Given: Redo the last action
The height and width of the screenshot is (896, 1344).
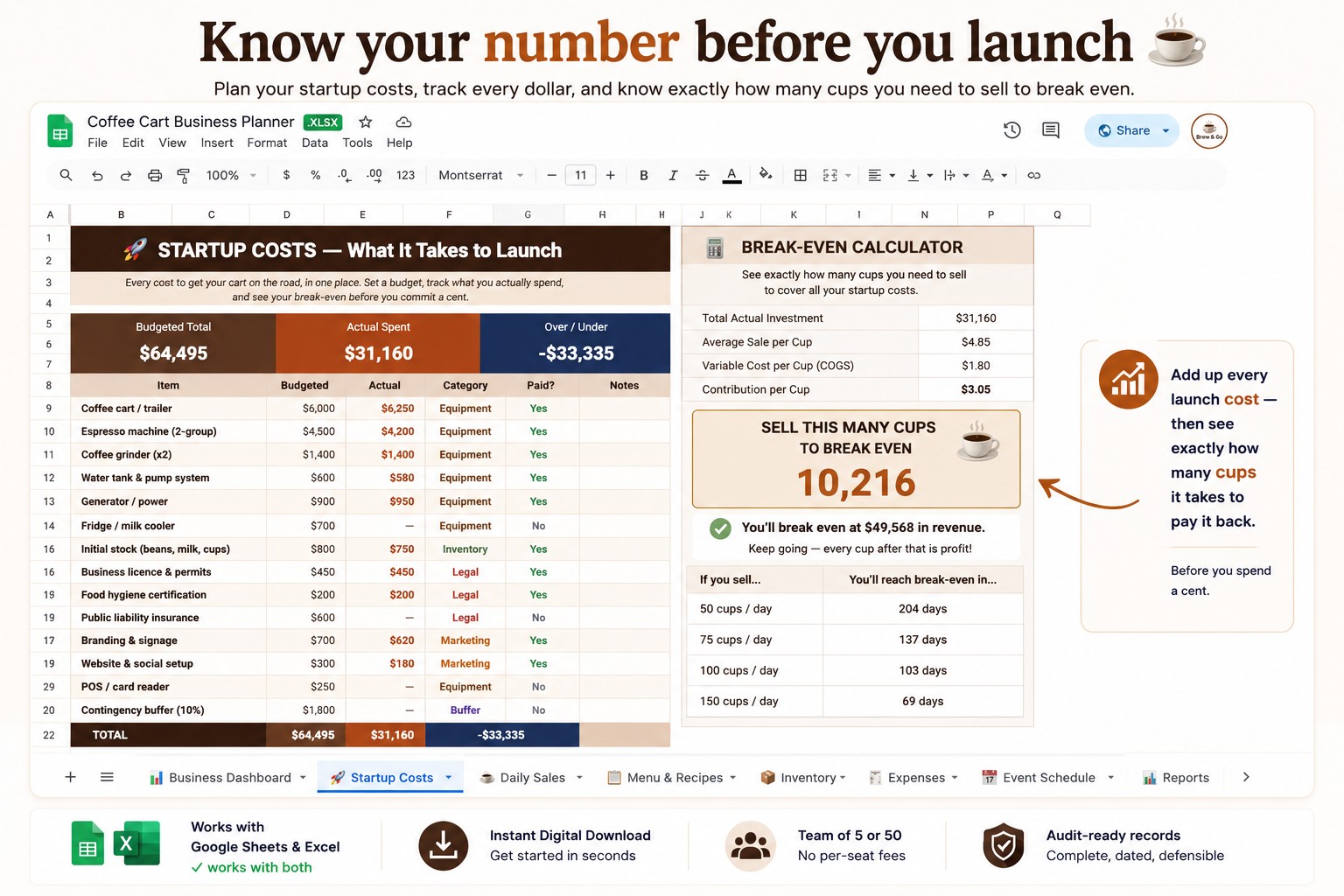Looking at the screenshot, I should tap(126, 175).
